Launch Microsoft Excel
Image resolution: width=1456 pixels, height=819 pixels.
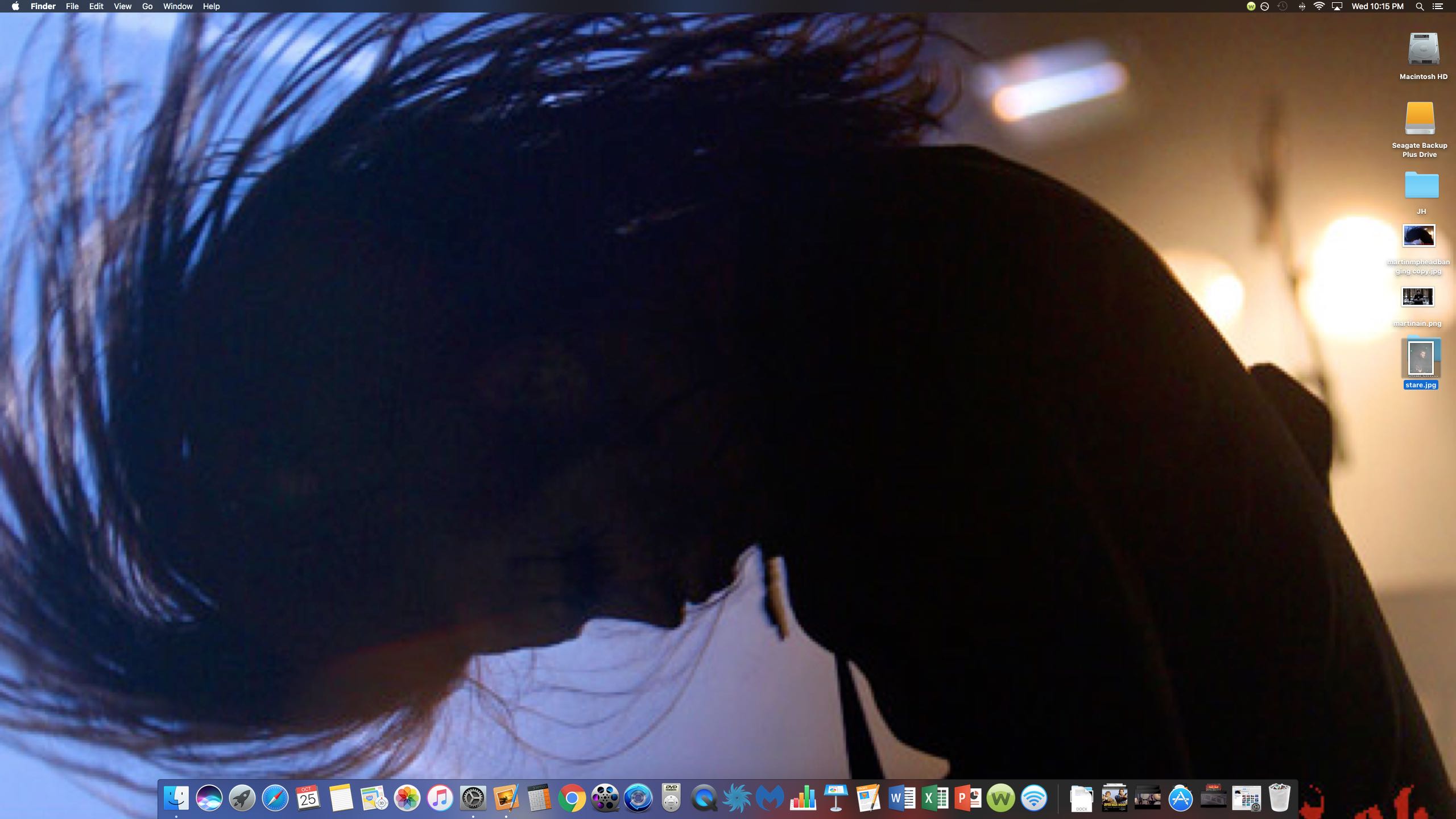935,799
